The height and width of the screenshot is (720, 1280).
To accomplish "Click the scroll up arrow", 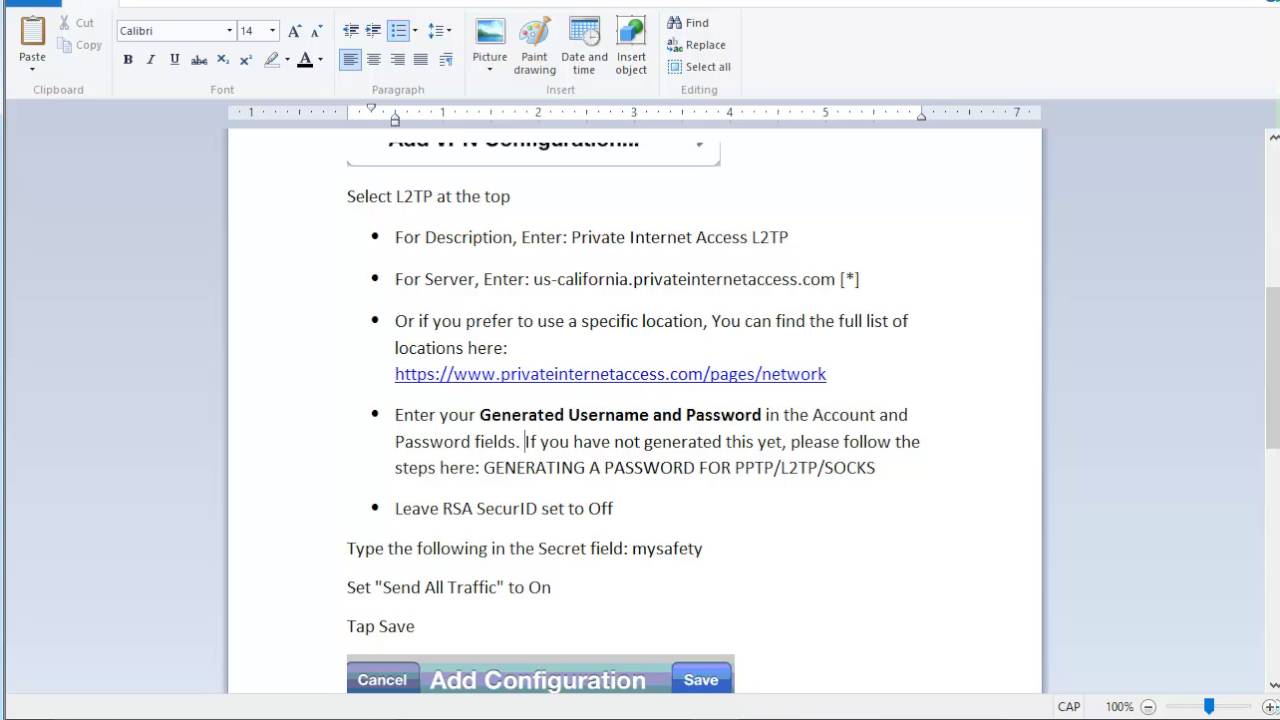I will 1272,137.
